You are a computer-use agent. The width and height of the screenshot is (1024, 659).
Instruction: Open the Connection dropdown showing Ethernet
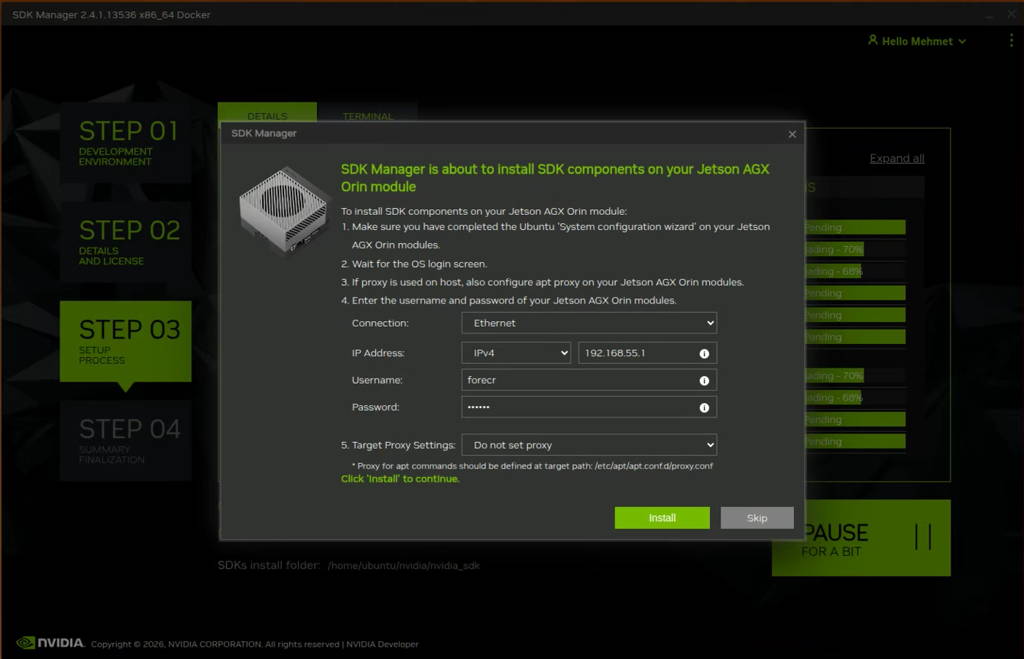(x=589, y=323)
